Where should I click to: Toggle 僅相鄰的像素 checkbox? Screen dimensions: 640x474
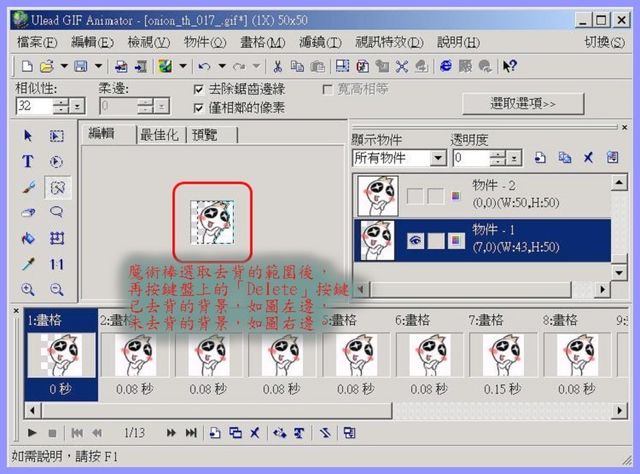[198, 108]
